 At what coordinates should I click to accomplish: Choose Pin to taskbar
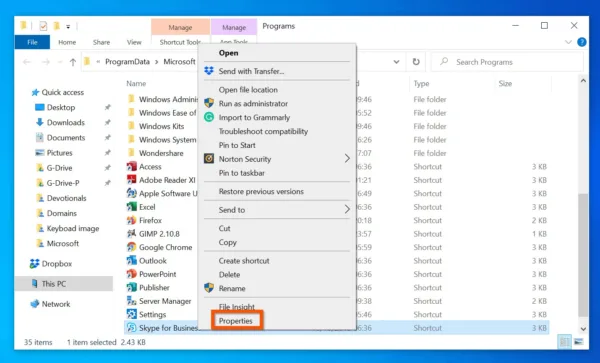pos(241,173)
